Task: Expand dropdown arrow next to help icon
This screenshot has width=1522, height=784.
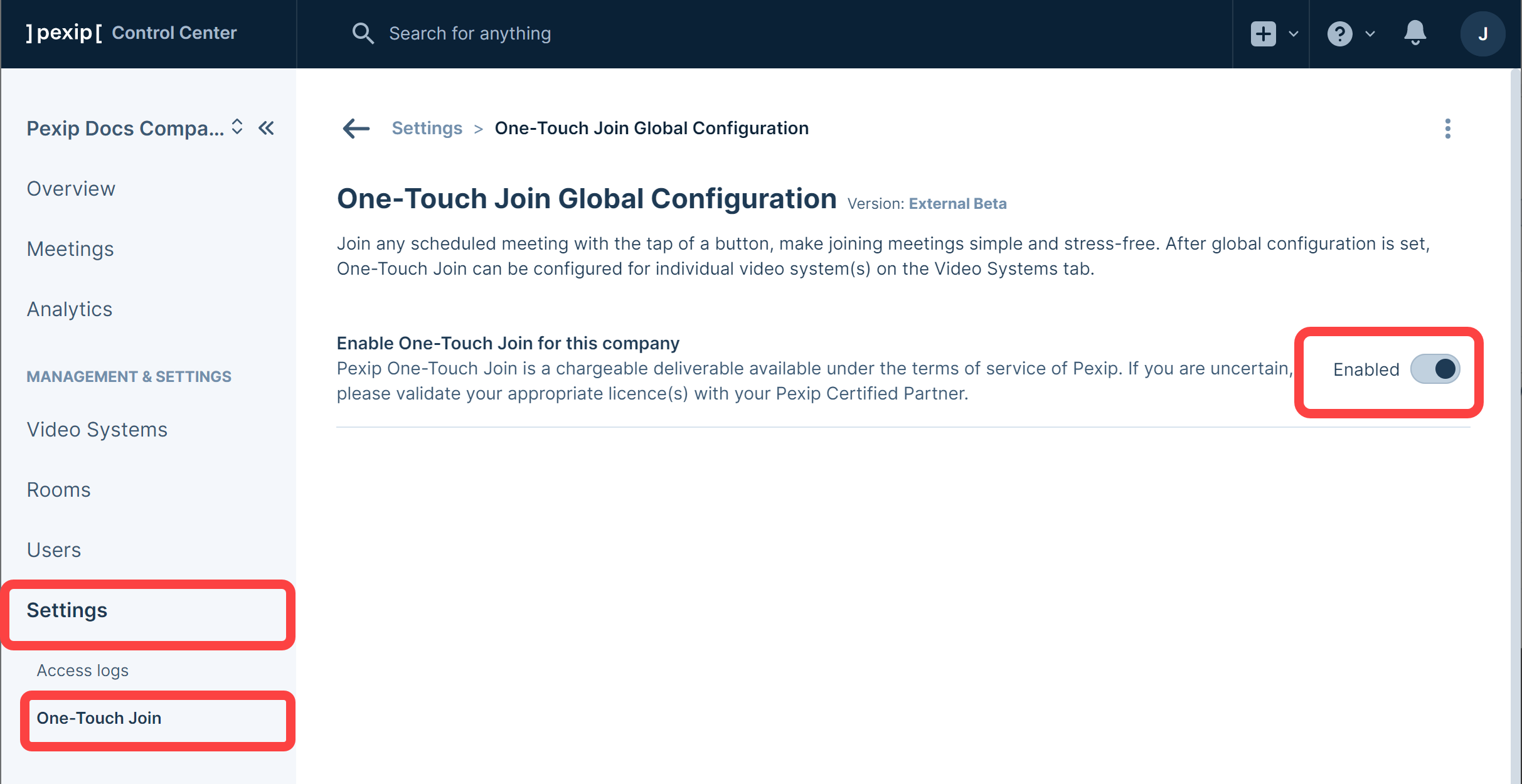Action: (1370, 34)
